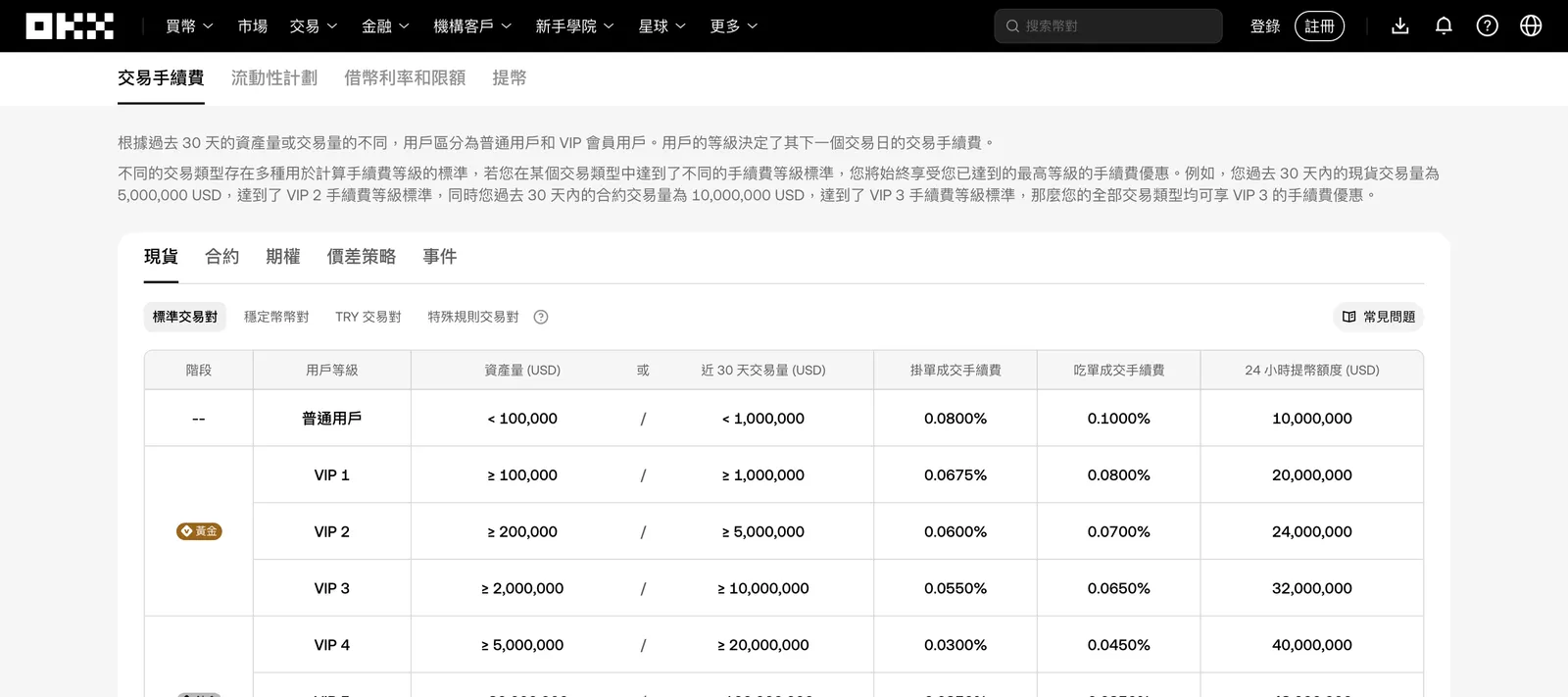Expand the 交易 dropdown menu
The width and height of the screenshot is (1568, 697).
(x=314, y=26)
